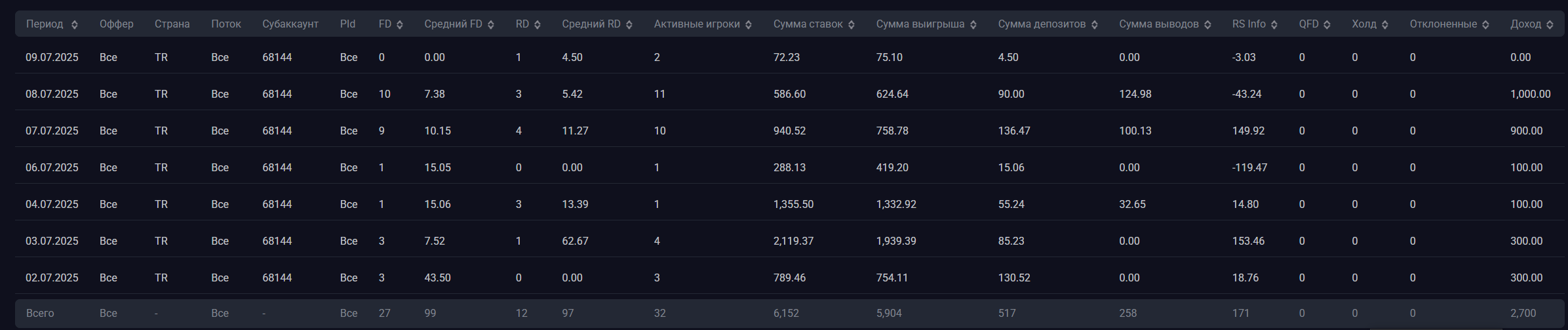The width and height of the screenshot is (1568, 330).
Task: Click sort arrows next to FD header
Action: 400,24
